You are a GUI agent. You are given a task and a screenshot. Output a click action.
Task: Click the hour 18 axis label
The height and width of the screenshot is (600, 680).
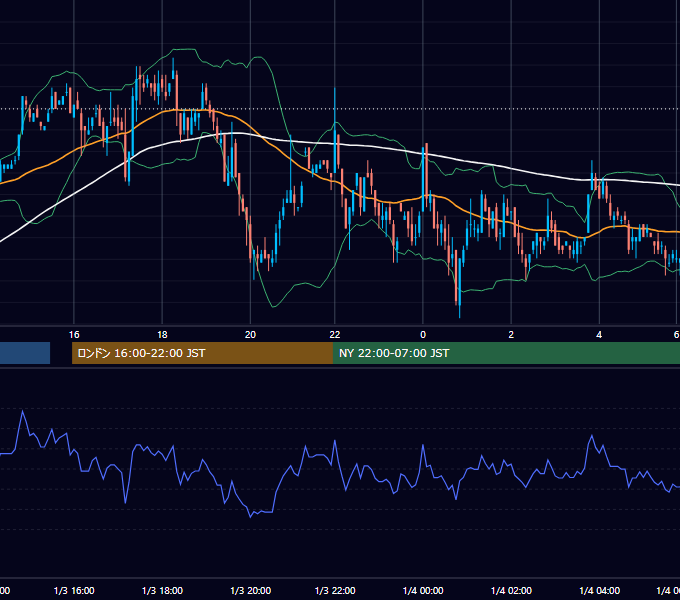162,334
